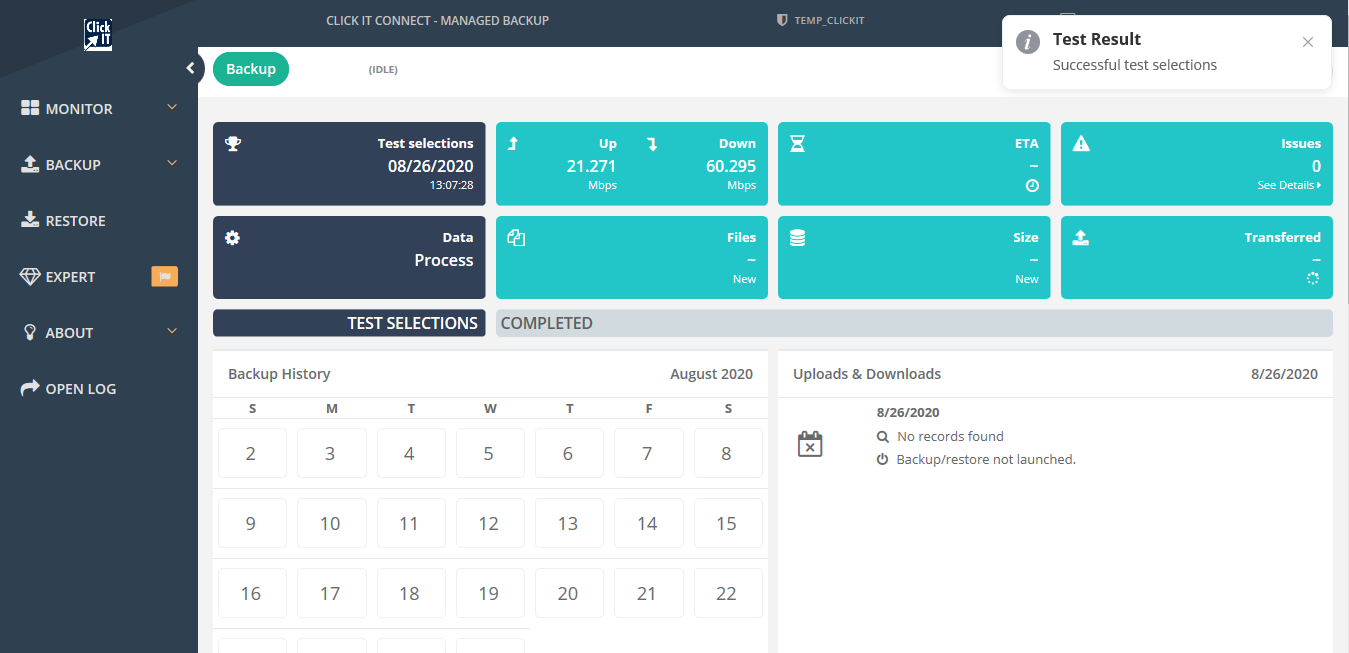
Task: Click the RESTORE download icon
Action: coord(30,220)
